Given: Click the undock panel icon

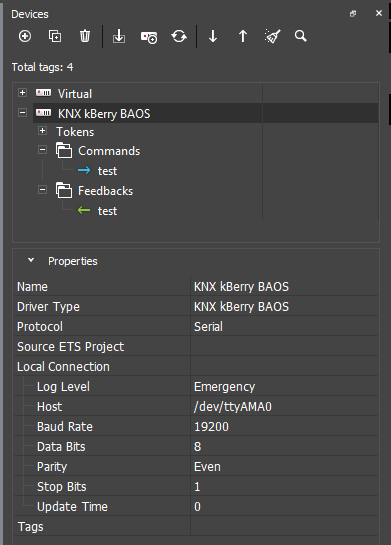Looking at the screenshot, I should 353,14.
